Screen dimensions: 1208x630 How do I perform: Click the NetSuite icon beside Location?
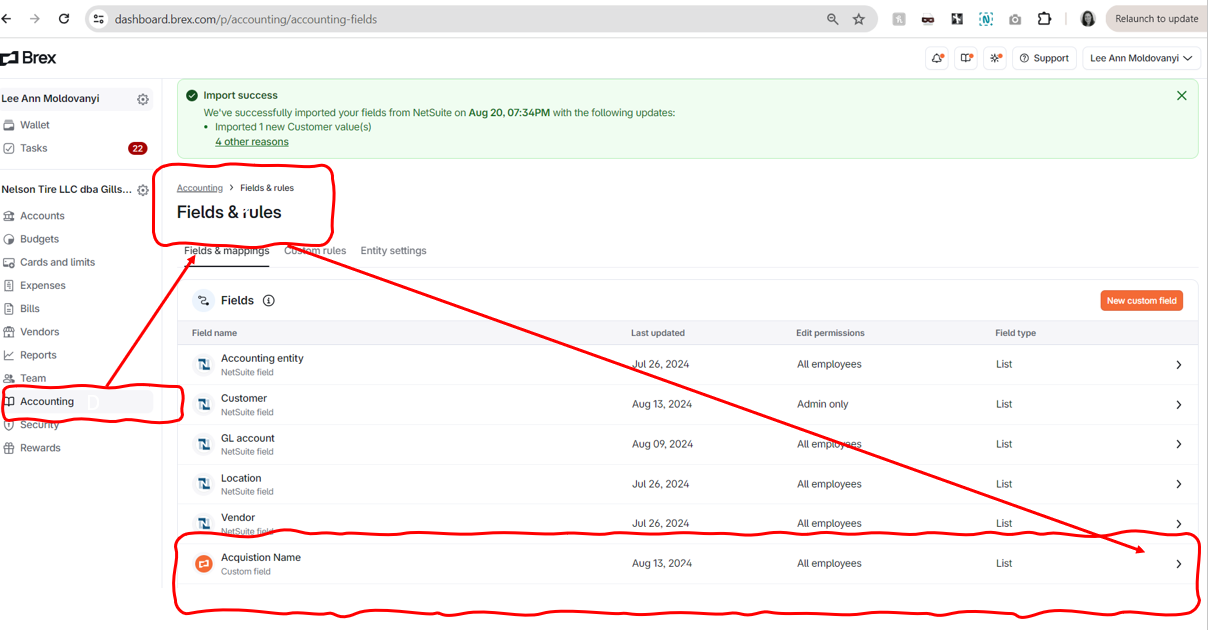203,484
